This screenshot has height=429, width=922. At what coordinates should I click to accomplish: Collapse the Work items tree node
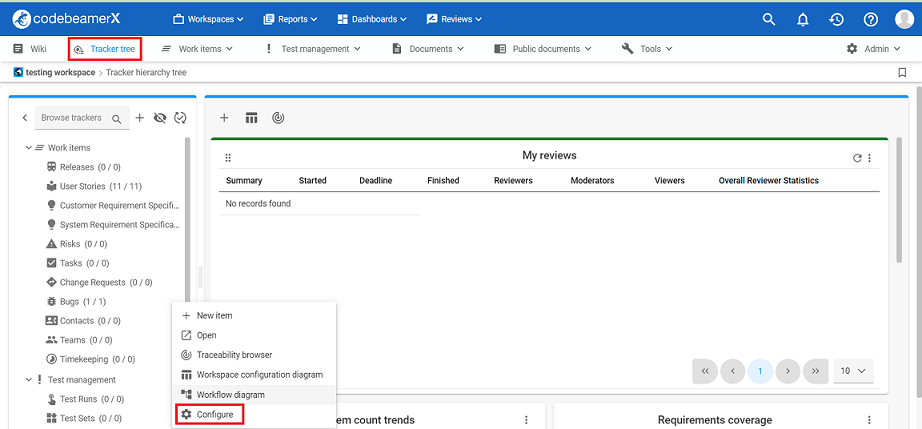(29, 148)
